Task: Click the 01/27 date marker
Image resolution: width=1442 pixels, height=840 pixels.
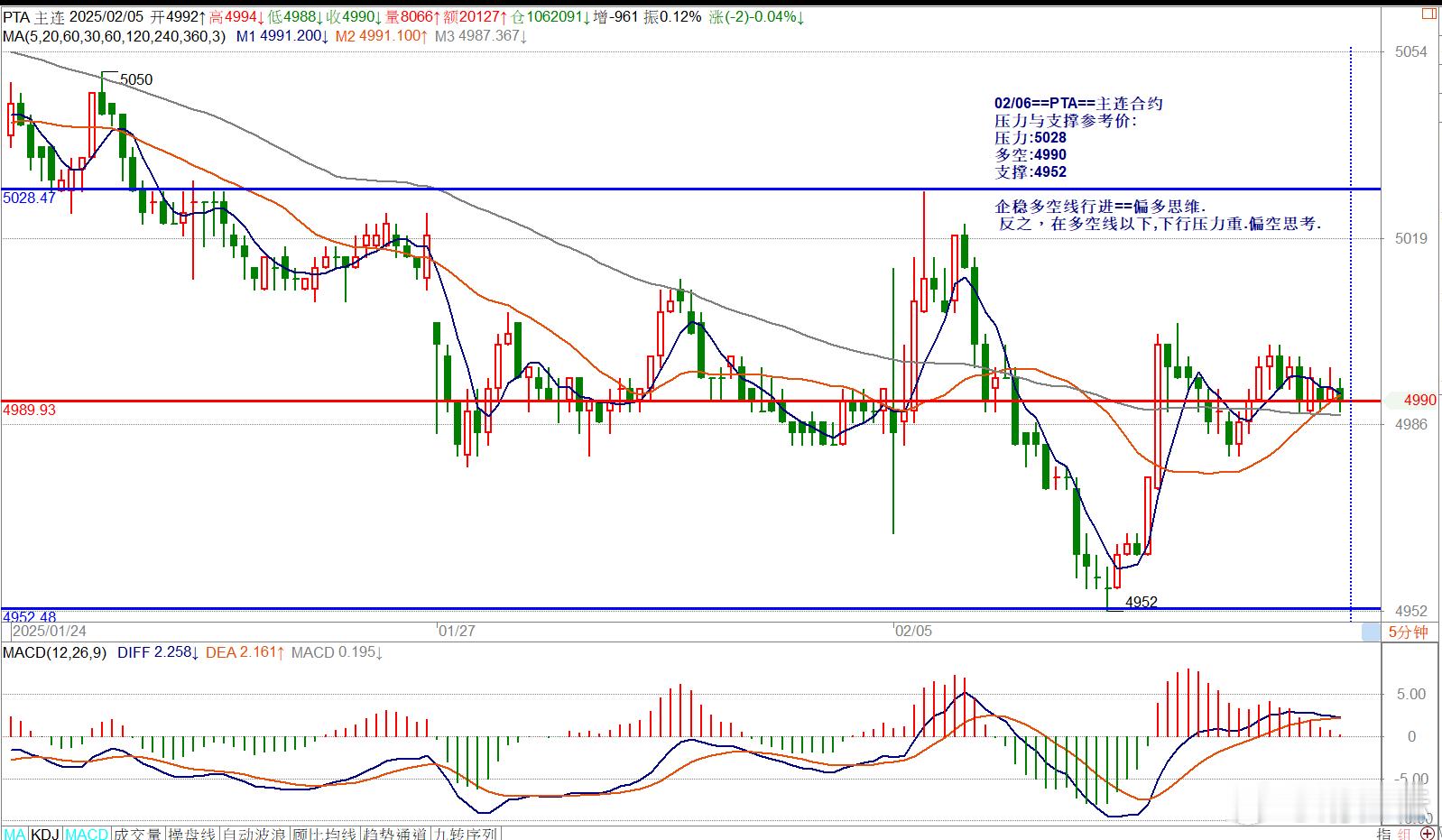Action: click(x=457, y=631)
